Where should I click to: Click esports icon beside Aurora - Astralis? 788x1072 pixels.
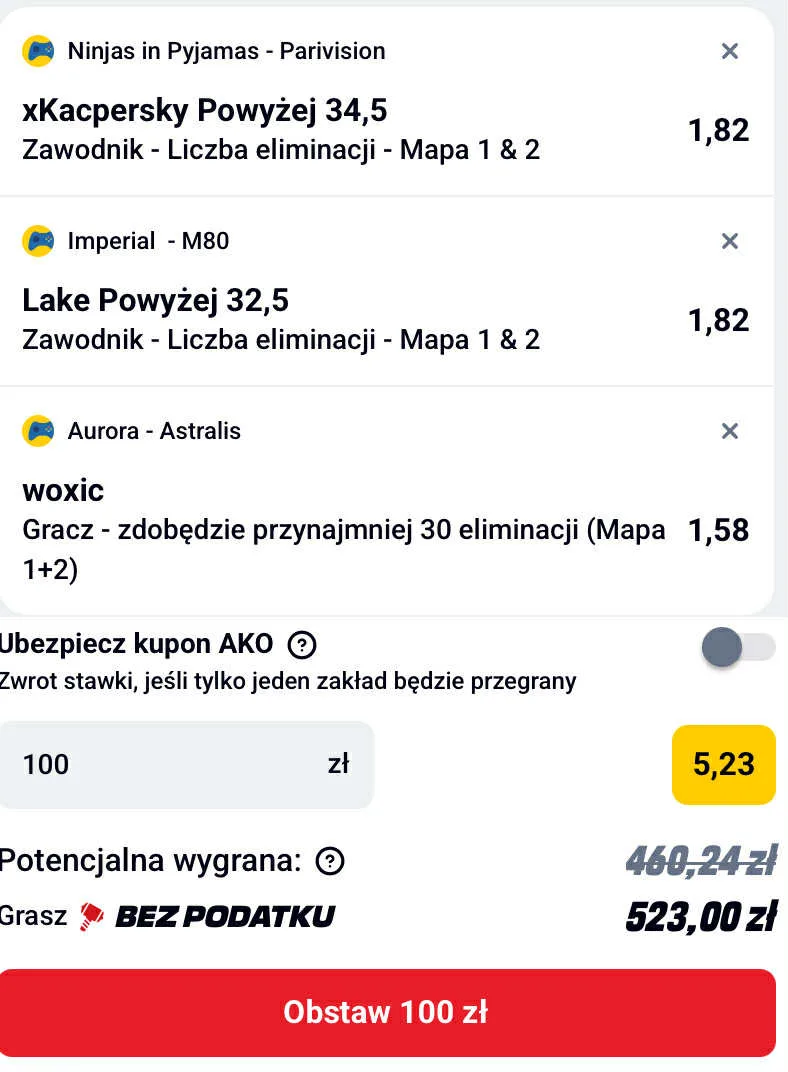click(x=38, y=431)
